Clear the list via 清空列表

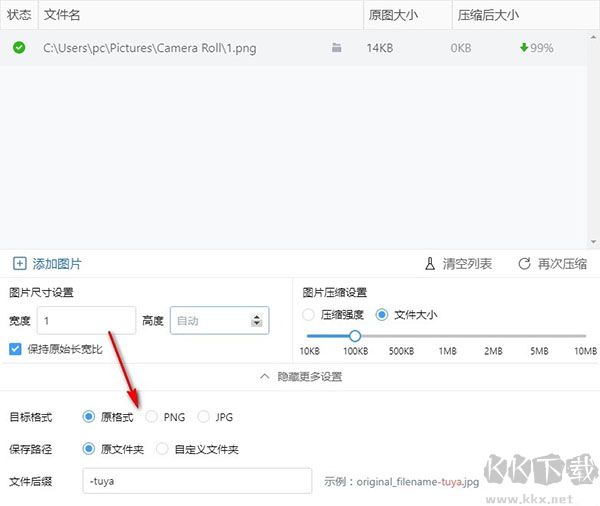click(x=458, y=264)
